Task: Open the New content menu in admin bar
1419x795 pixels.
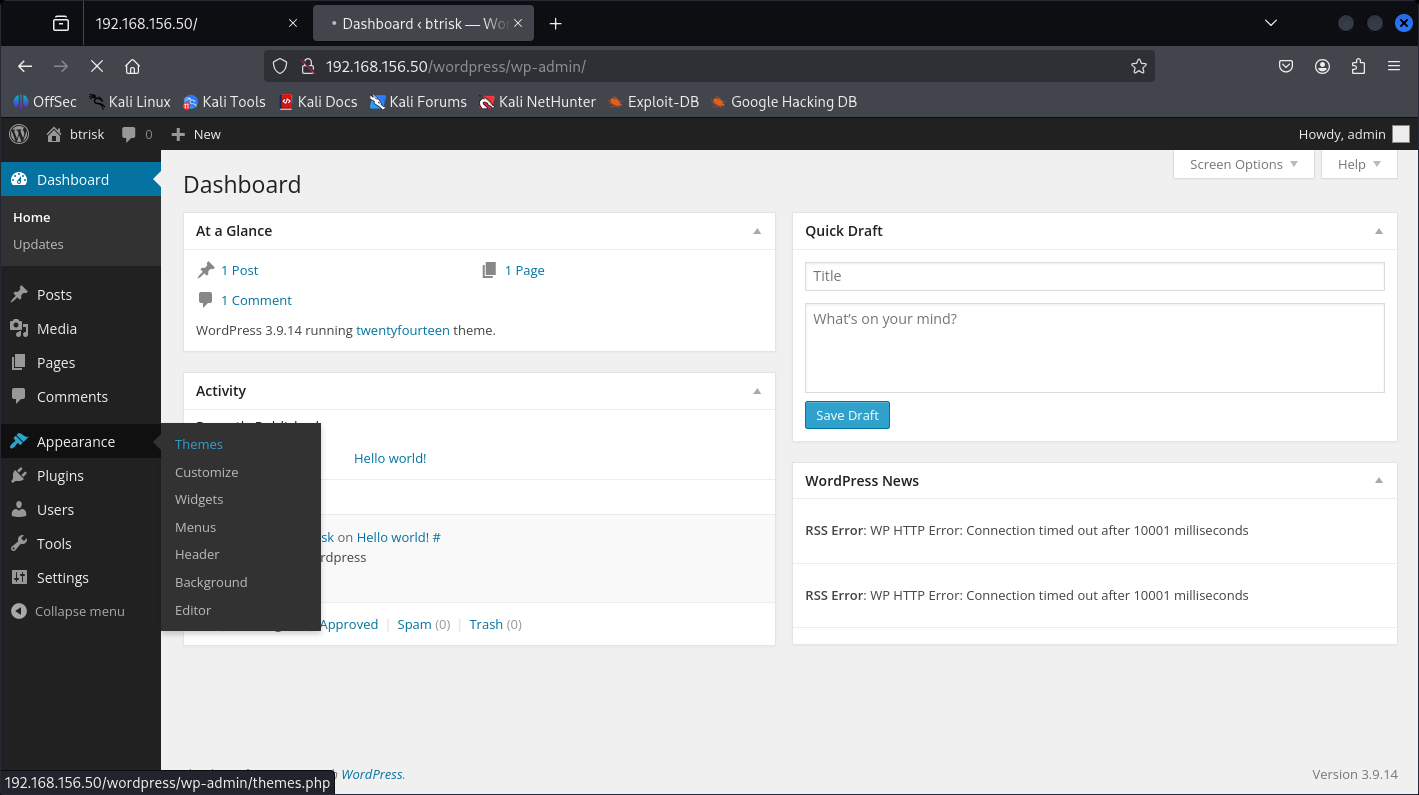Action: point(196,134)
